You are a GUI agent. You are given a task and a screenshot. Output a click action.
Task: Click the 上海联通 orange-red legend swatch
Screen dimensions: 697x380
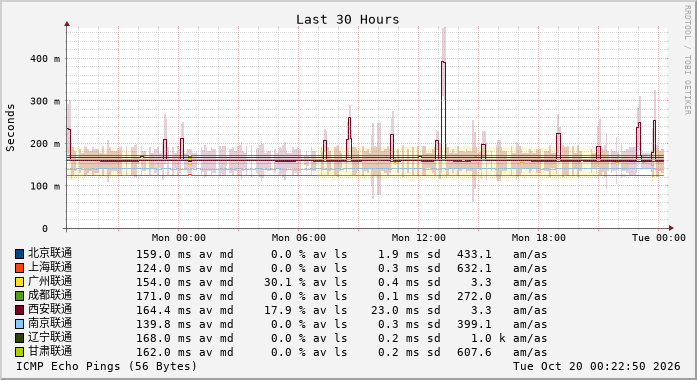coord(19,268)
